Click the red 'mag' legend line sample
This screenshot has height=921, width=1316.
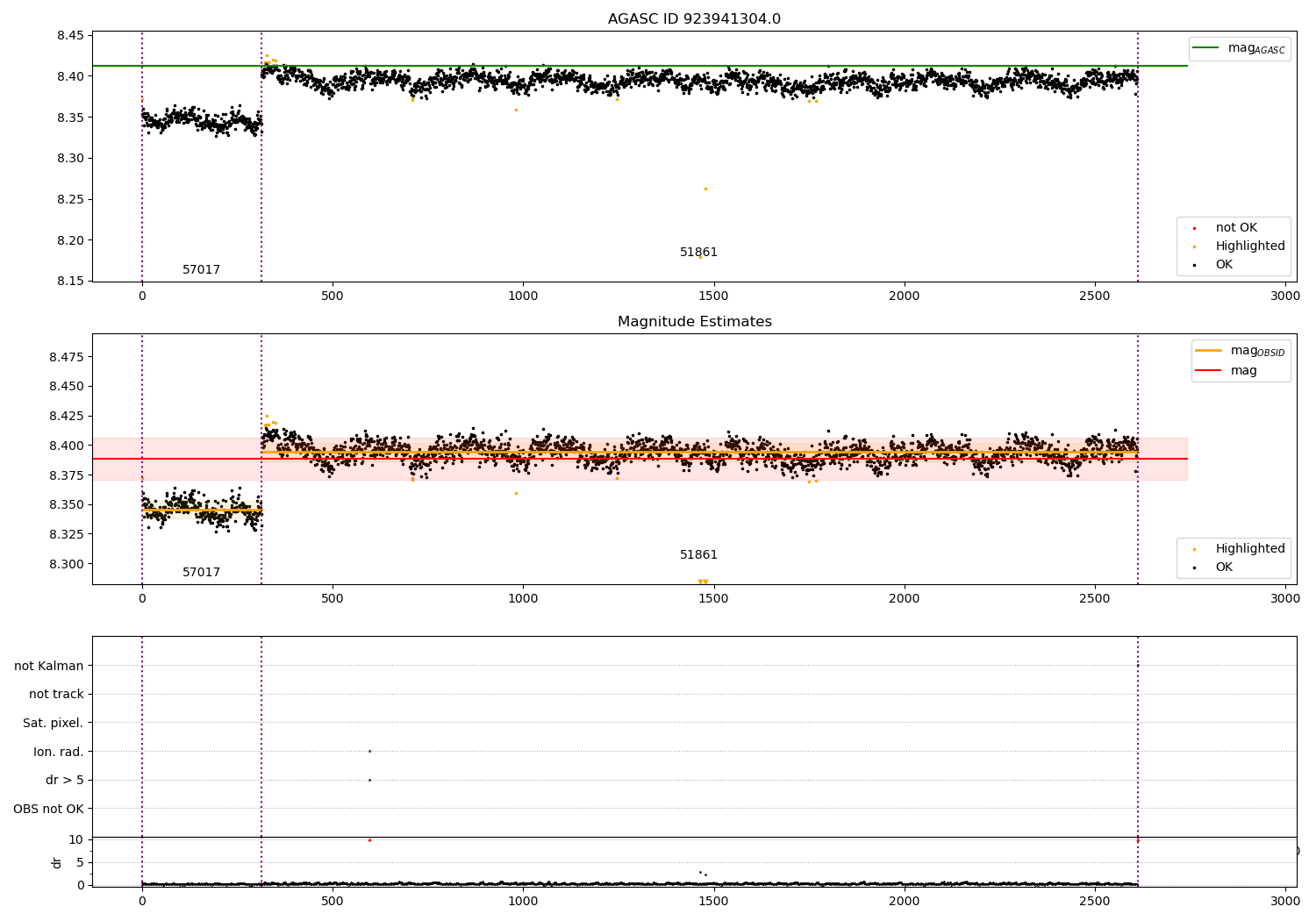1208,370
